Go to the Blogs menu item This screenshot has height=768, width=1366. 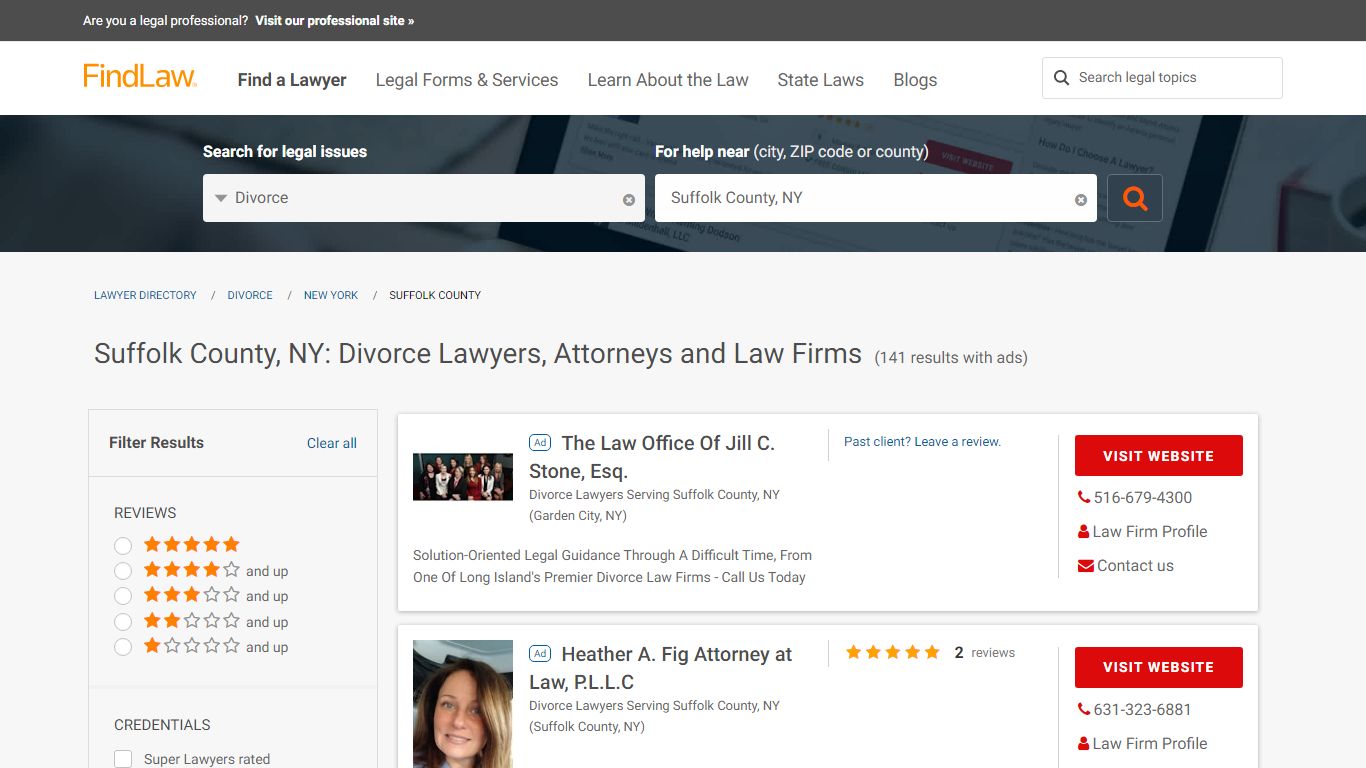click(915, 80)
